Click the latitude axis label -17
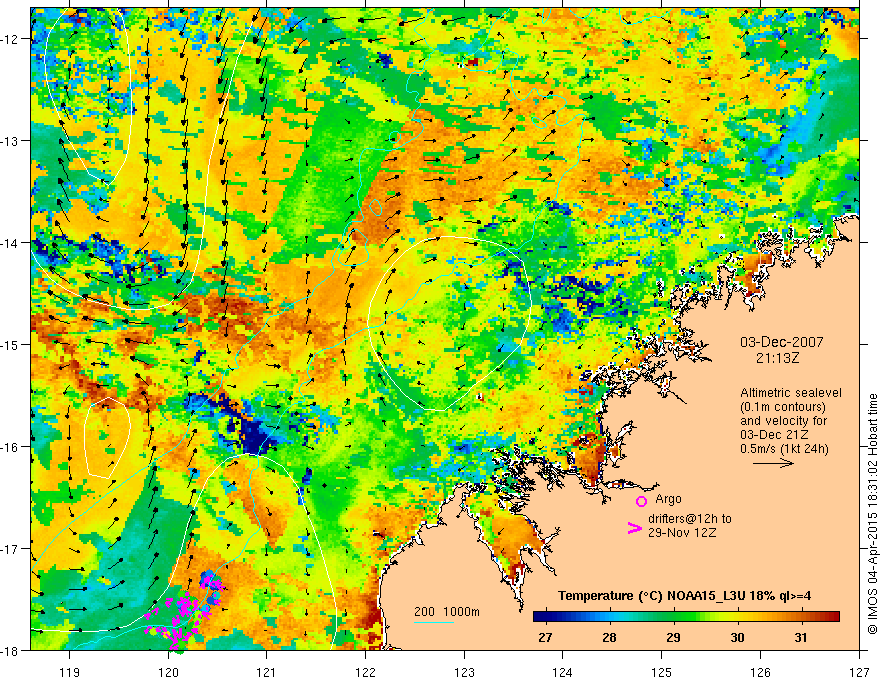Viewport: 880px width, 680px height. [11, 549]
